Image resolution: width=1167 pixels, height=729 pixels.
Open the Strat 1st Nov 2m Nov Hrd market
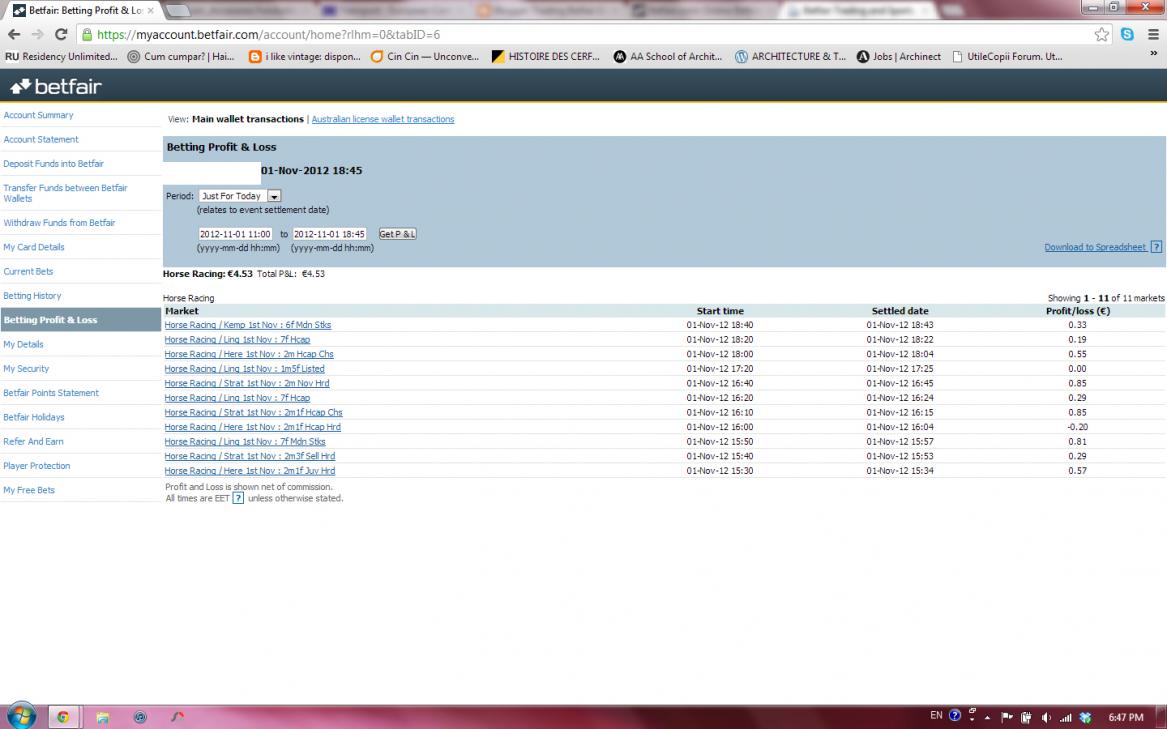tap(247, 383)
